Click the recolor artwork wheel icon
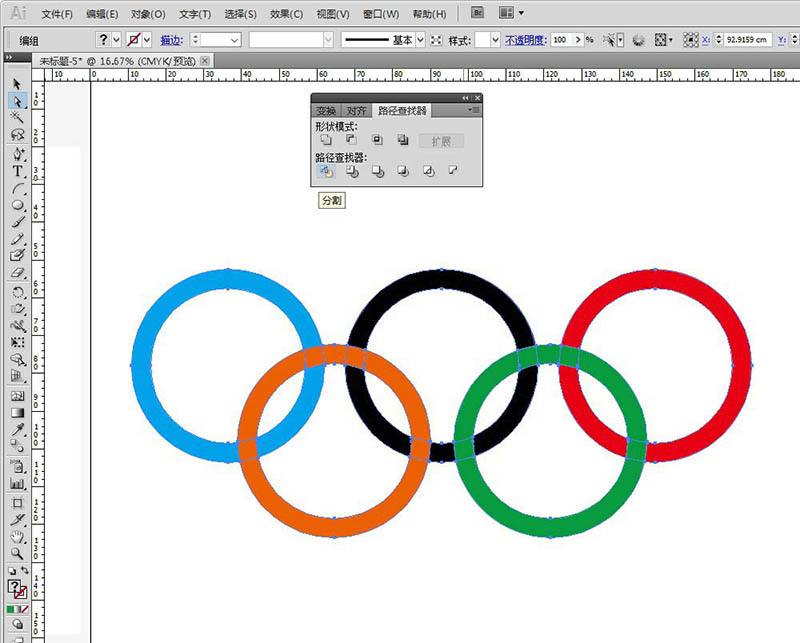 point(638,40)
